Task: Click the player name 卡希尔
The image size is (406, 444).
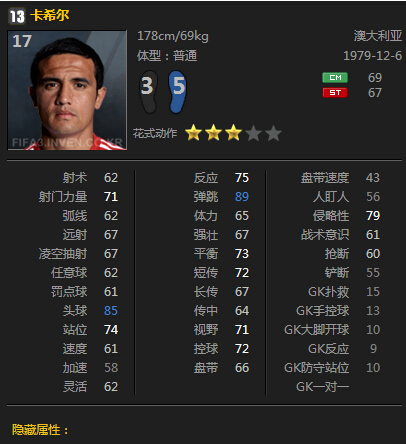Action: pyautogui.click(x=50, y=15)
